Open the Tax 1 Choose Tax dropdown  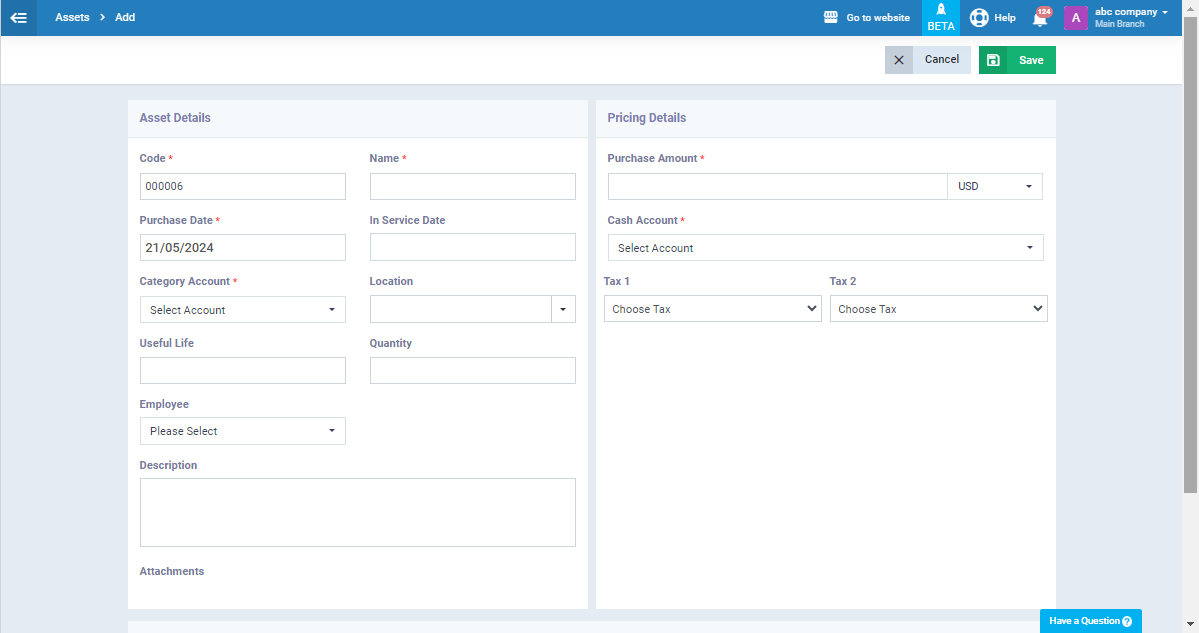(713, 309)
